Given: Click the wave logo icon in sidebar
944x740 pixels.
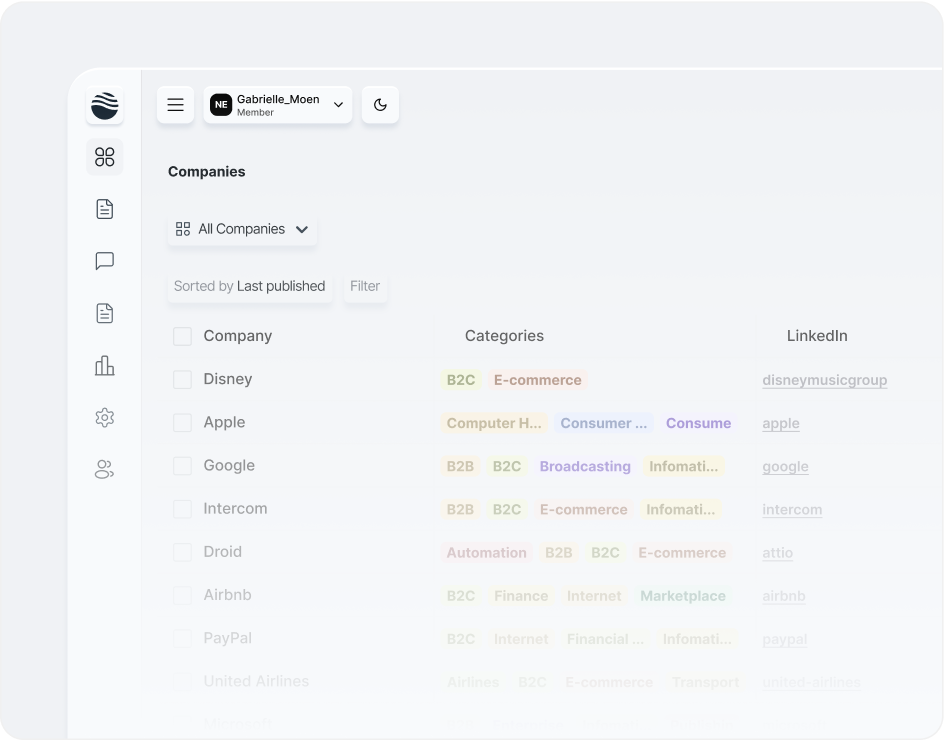Looking at the screenshot, I should [x=105, y=105].
